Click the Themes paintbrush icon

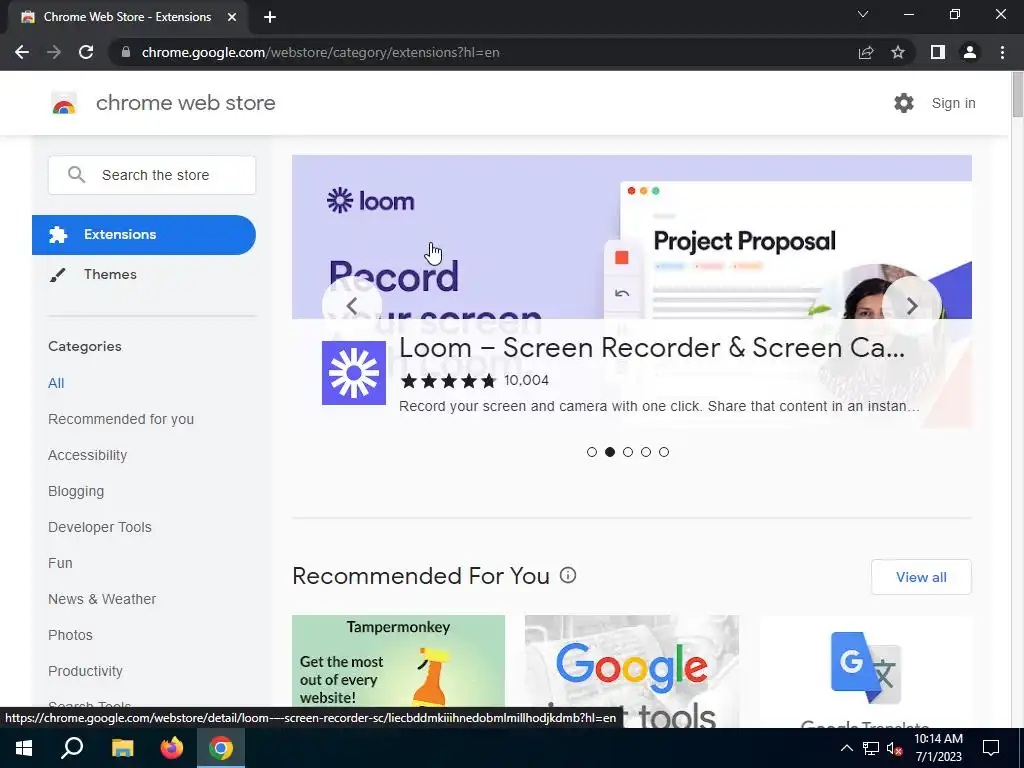57,275
